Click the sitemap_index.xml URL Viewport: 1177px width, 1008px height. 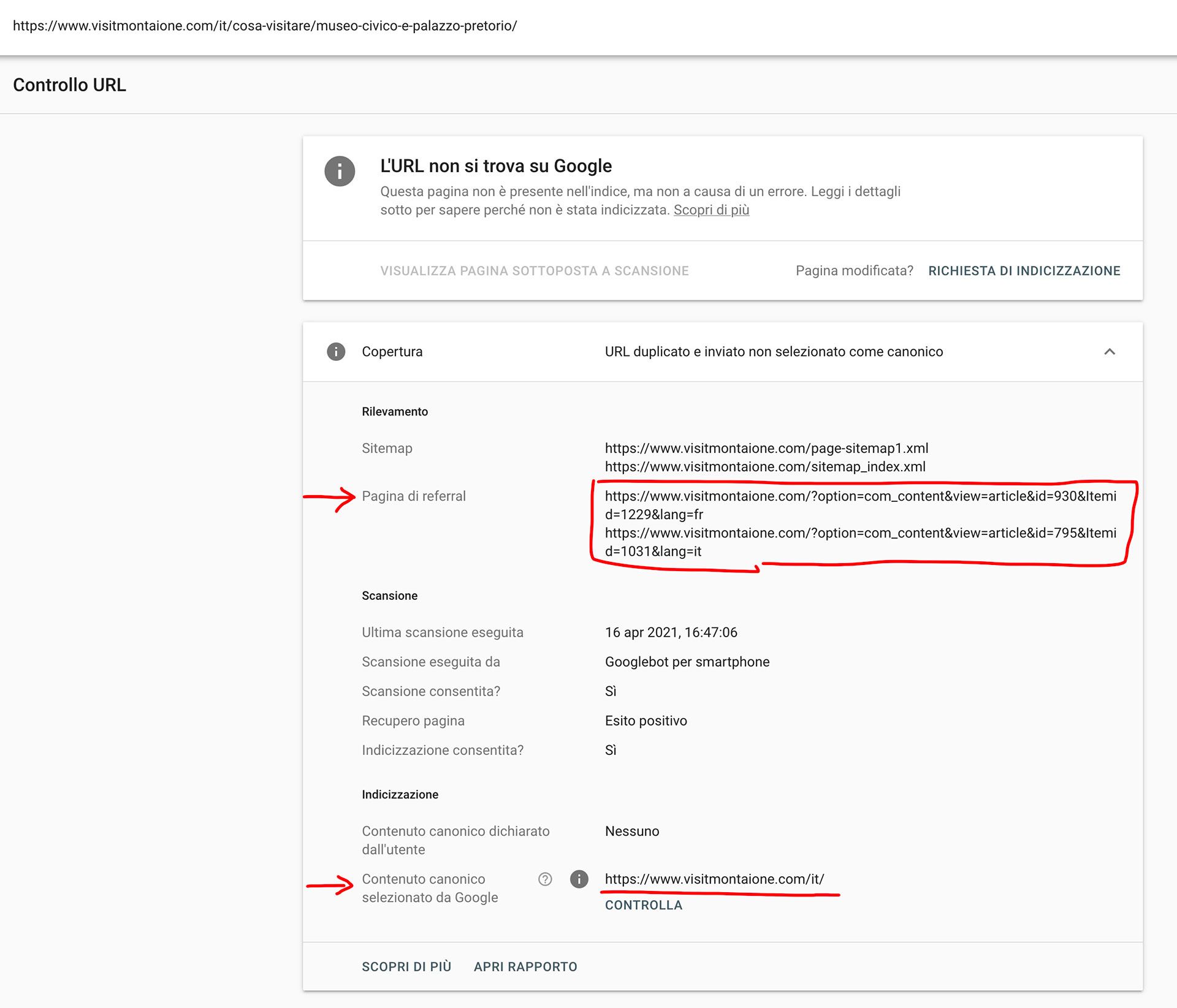[x=765, y=467]
